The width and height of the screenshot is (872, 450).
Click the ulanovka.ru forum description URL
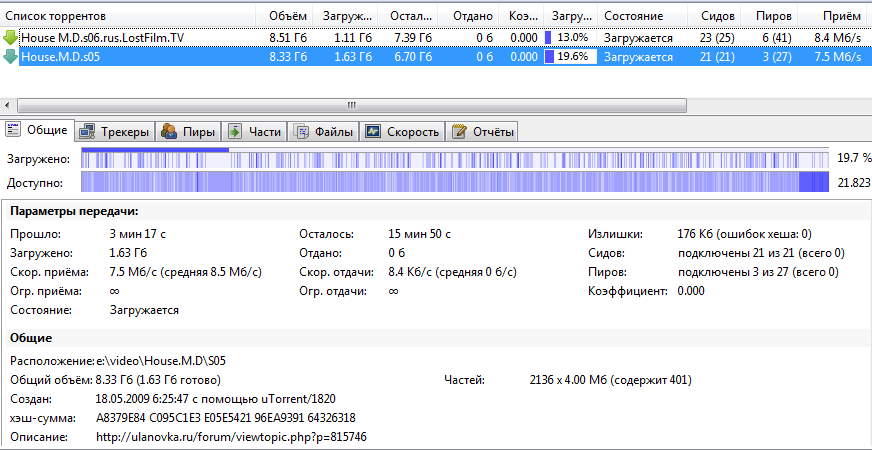[x=231, y=437]
